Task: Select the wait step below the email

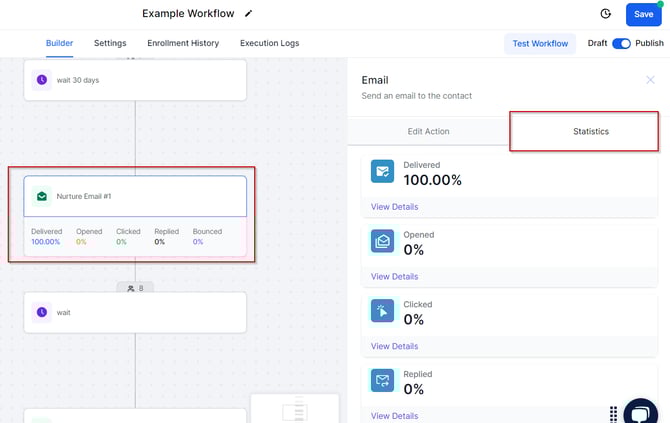Action: pos(134,312)
